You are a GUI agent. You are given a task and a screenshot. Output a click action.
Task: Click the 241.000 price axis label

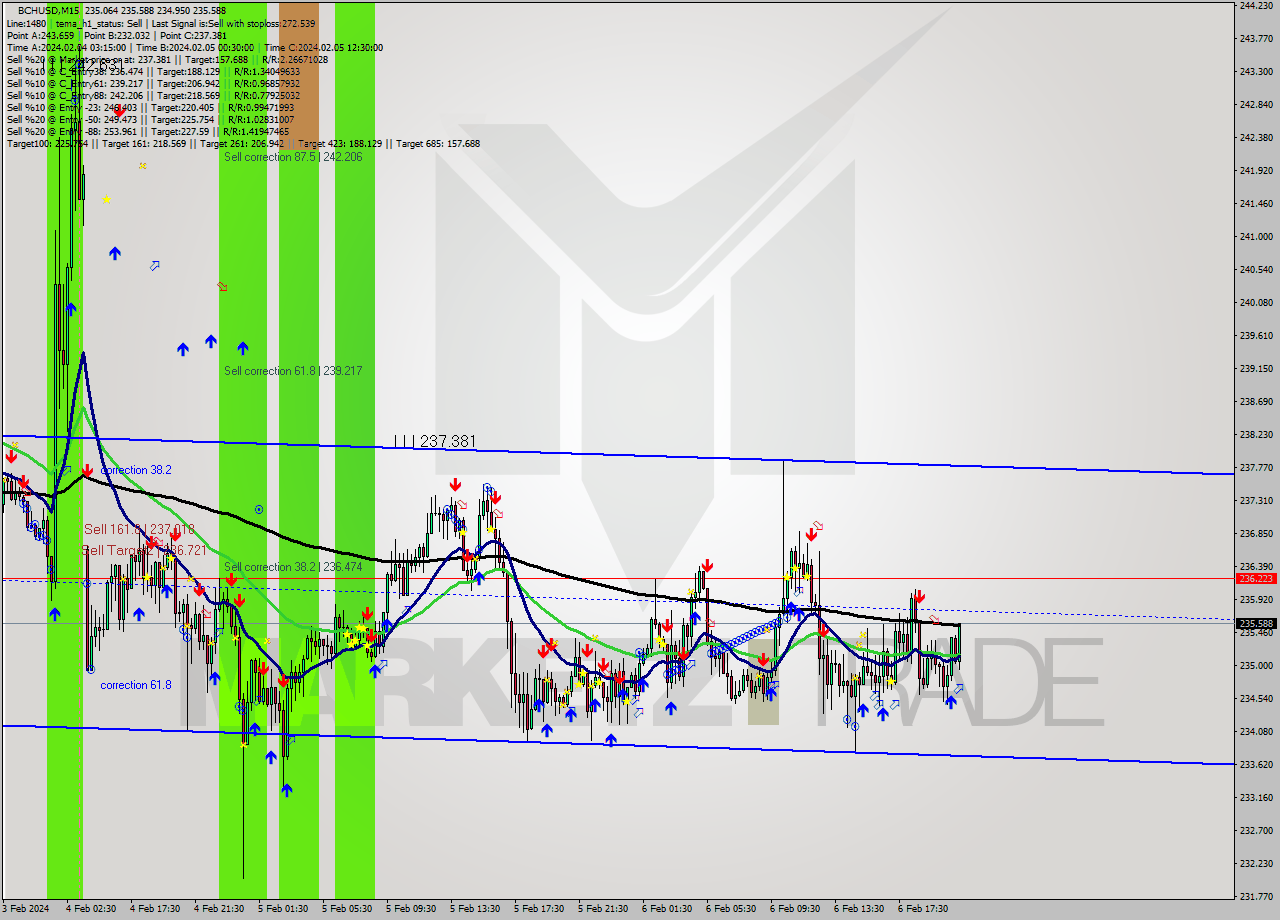click(1255, 237)
